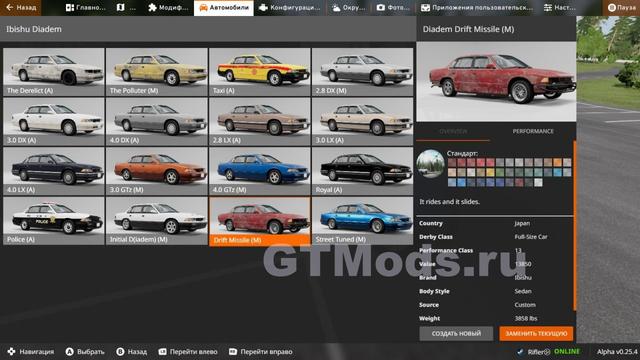Open the Конфигурация vehicle parts tab
The image size is (640, 360).
pyautogui.click(x=290, y=8)
